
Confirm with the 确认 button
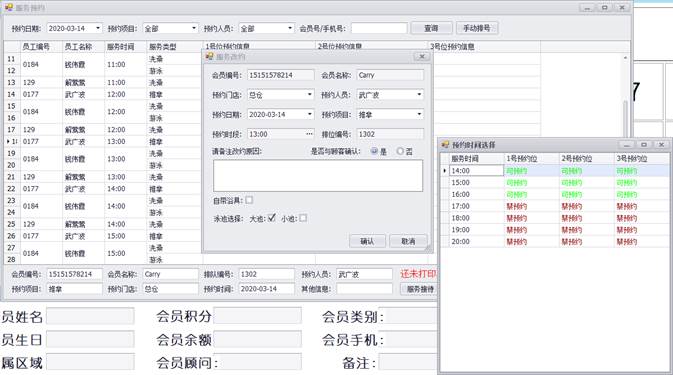click(367, 241)
